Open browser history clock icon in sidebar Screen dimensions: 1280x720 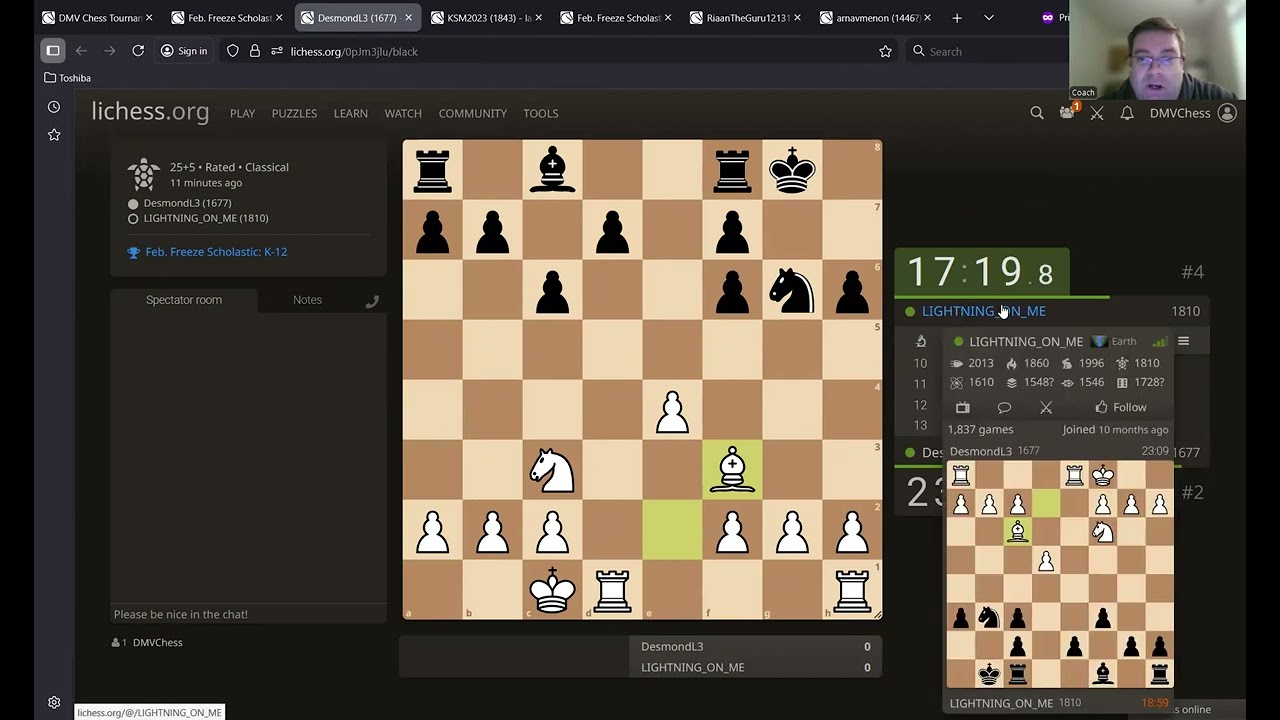click(54, 107)
